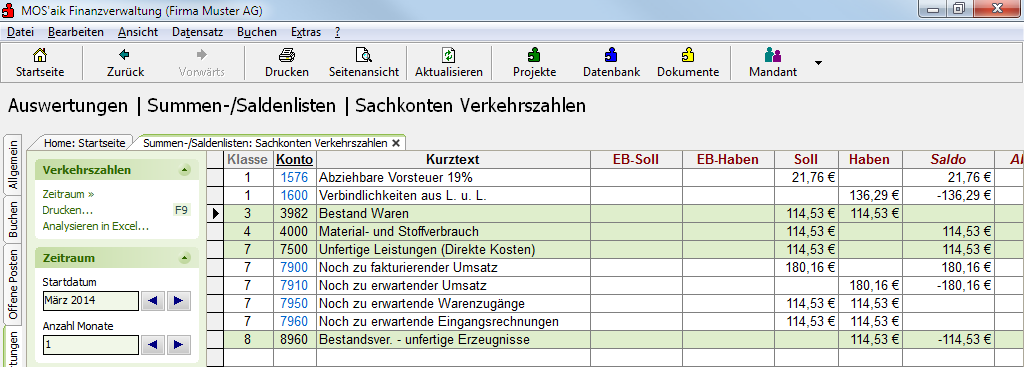Click the Saldo column header
The height and width of the screenshot is (367, 1024).
(x=948, y=159)
